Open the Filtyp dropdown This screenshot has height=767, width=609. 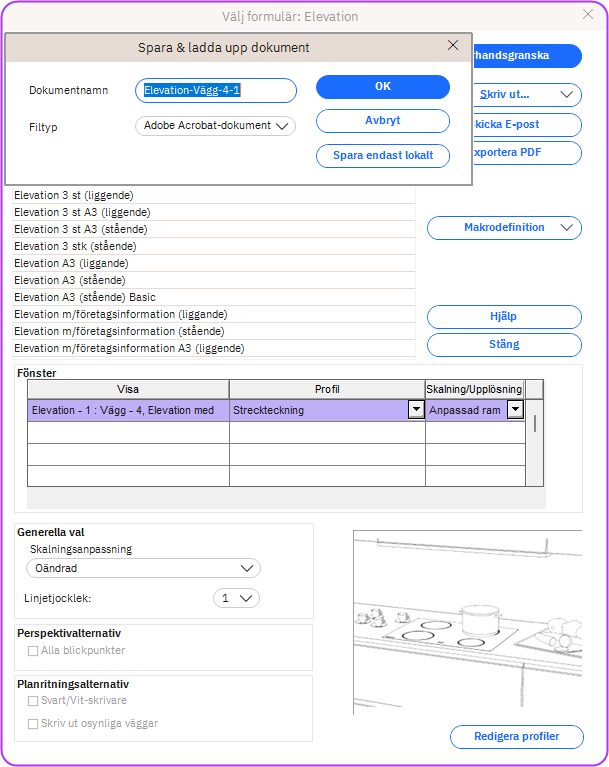(215, 126)
